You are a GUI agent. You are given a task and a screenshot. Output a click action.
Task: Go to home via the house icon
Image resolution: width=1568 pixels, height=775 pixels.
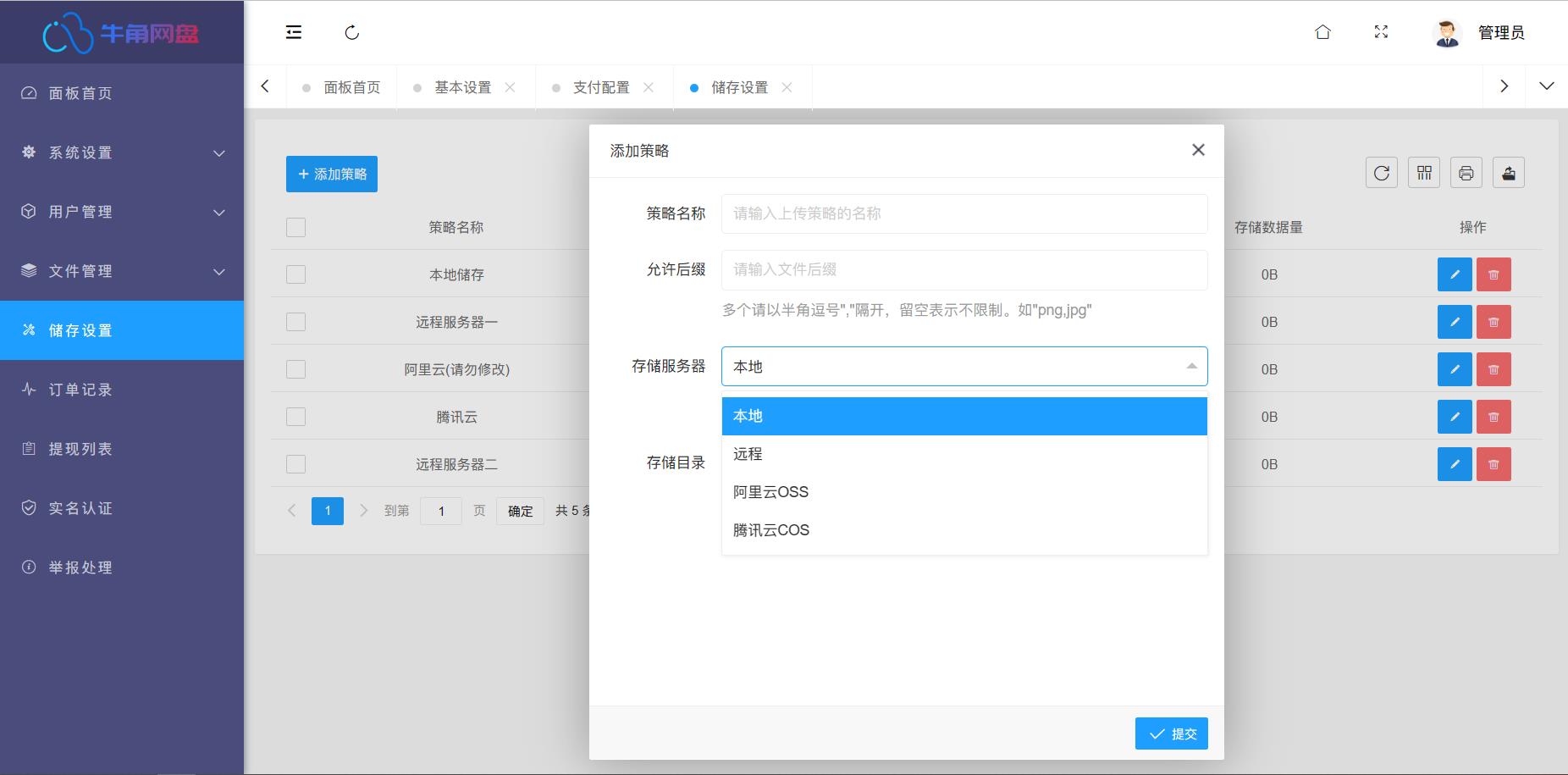[x=1322, y=32]
